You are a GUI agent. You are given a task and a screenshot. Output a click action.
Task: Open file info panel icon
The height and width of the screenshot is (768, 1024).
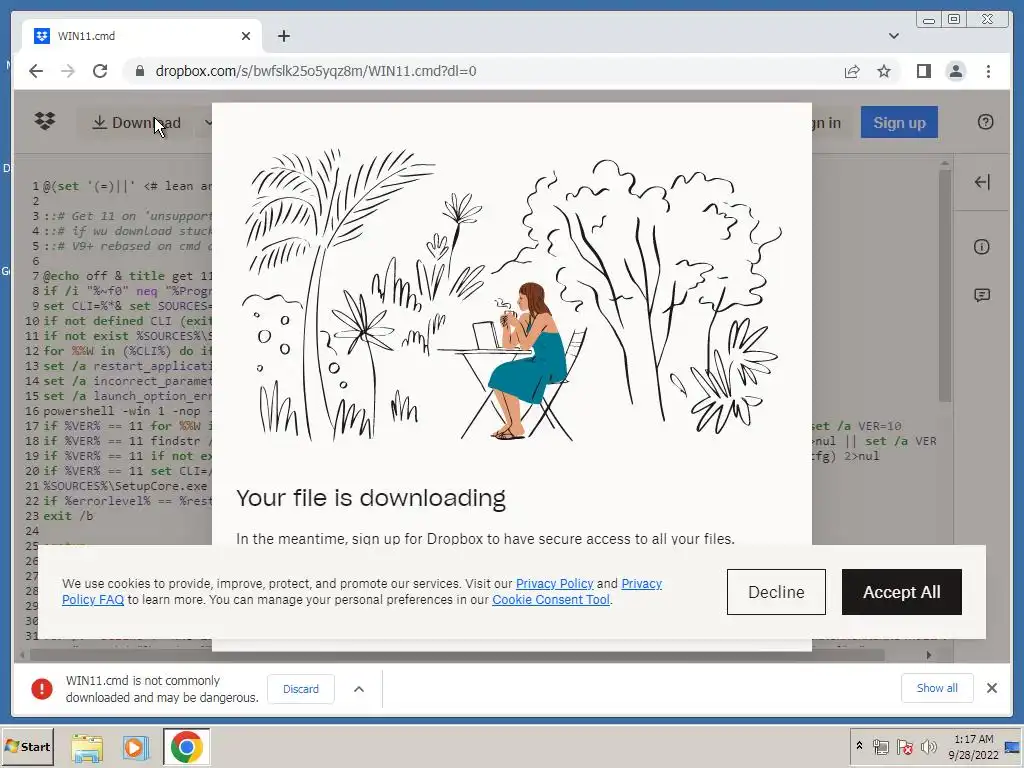pos(982,247)
